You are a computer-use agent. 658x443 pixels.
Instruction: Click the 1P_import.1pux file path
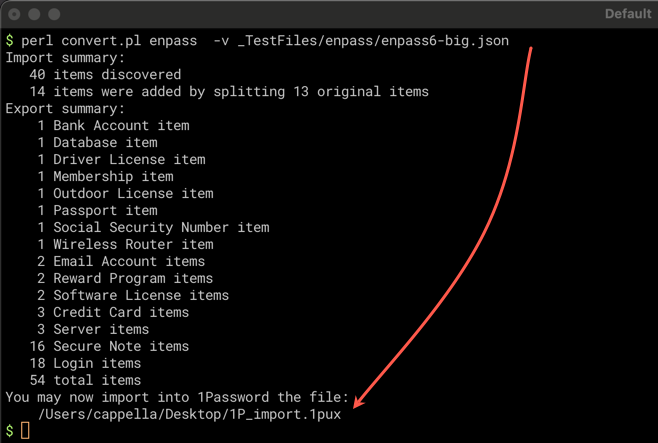coord(189,414)
